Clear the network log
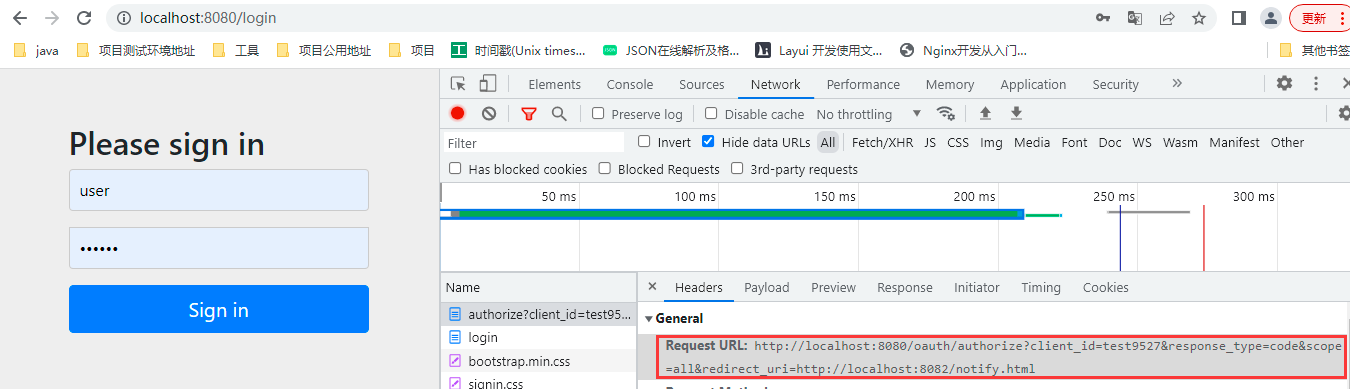 tap(489, 114)
